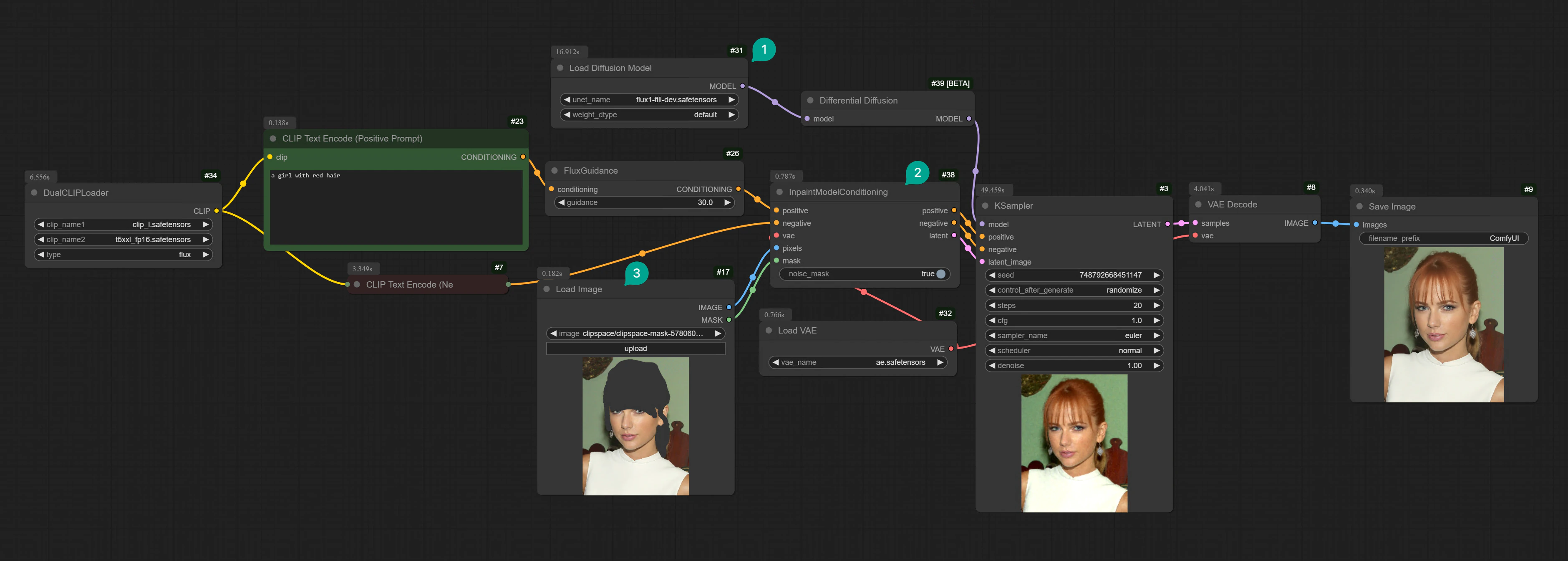The height and width of the screenshot is (561, 1568).
Task: Select the Differential Diffusion node title
Action: coord(858,101)
